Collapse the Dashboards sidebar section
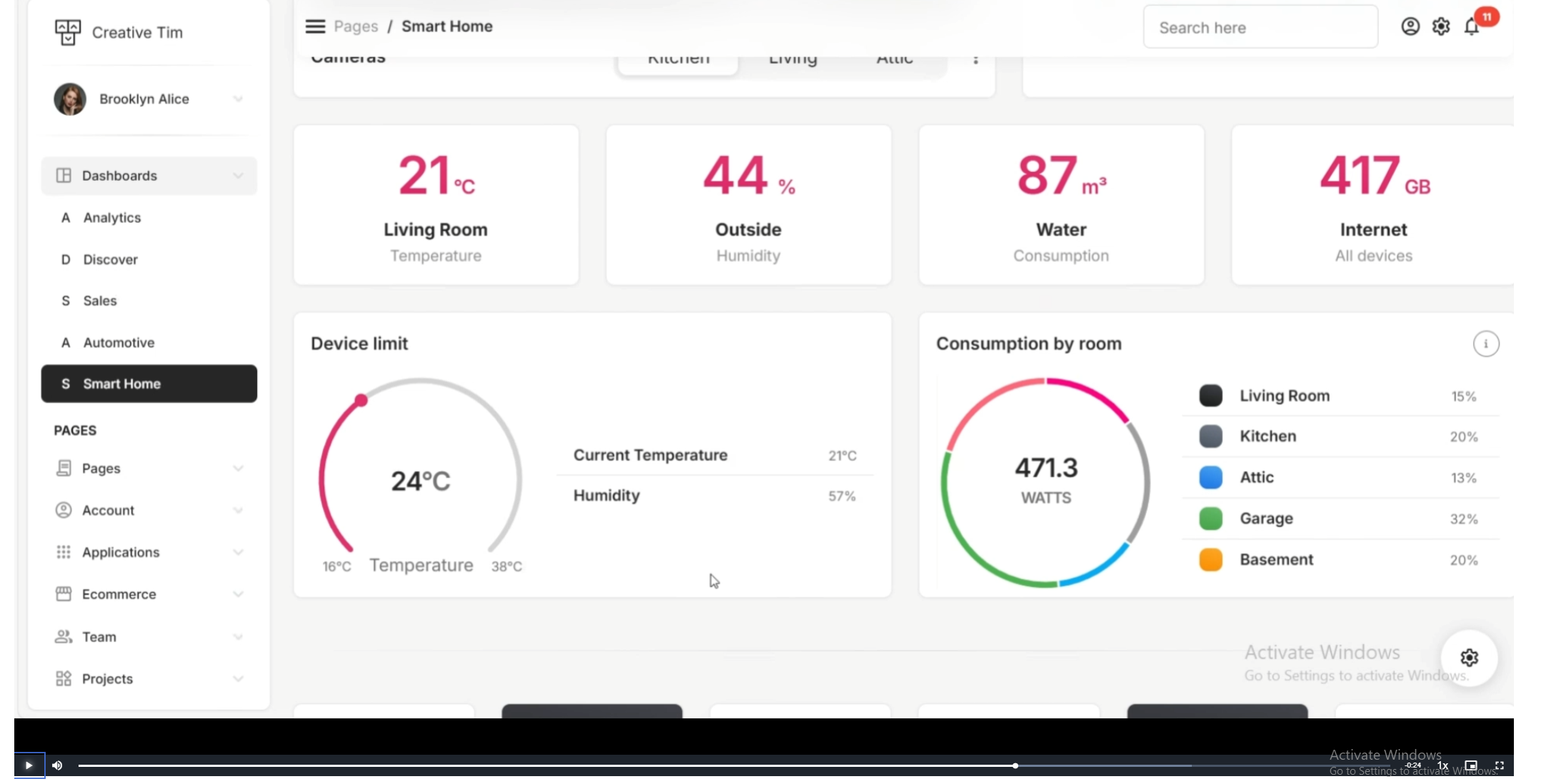 click(x=149, y=176)
